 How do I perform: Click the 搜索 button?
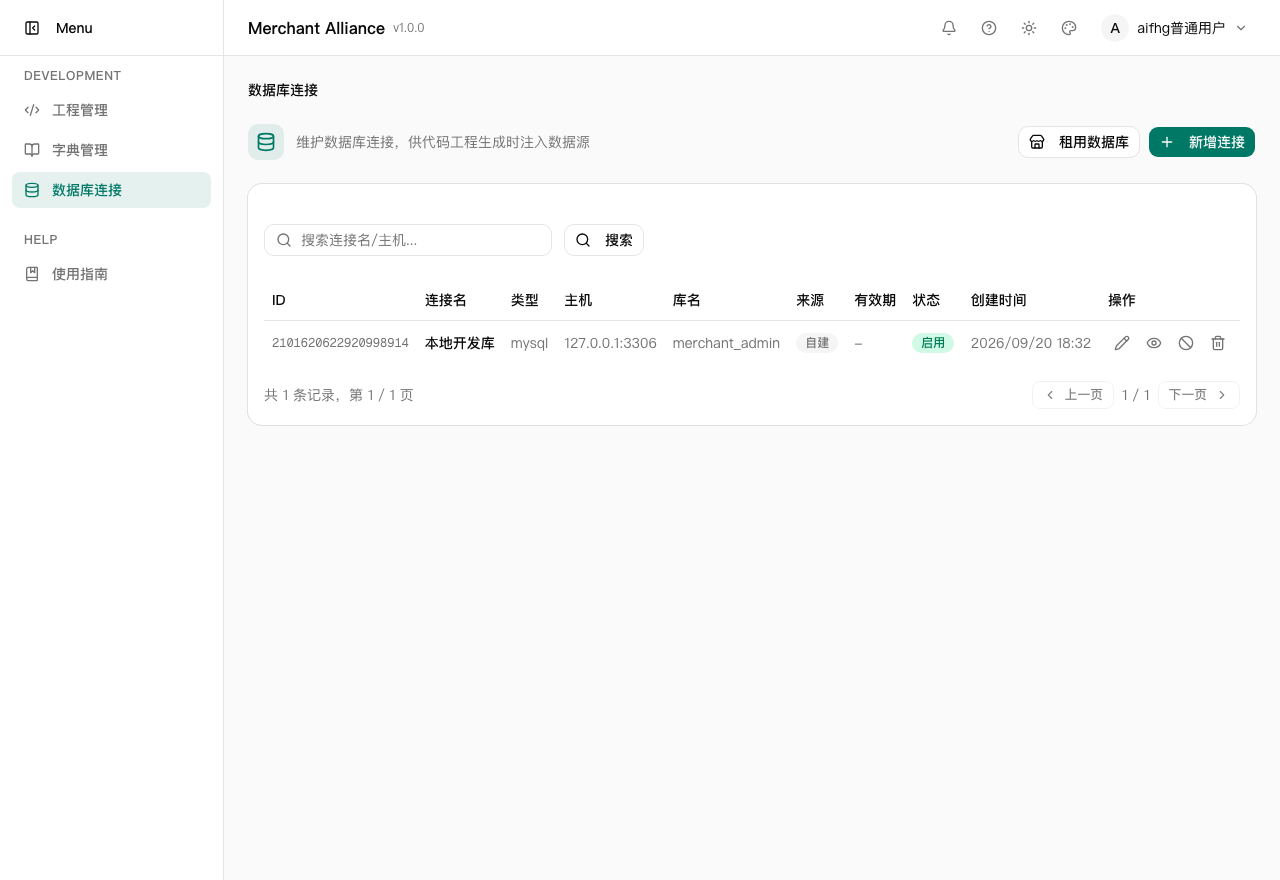click(x=604, y=240)
